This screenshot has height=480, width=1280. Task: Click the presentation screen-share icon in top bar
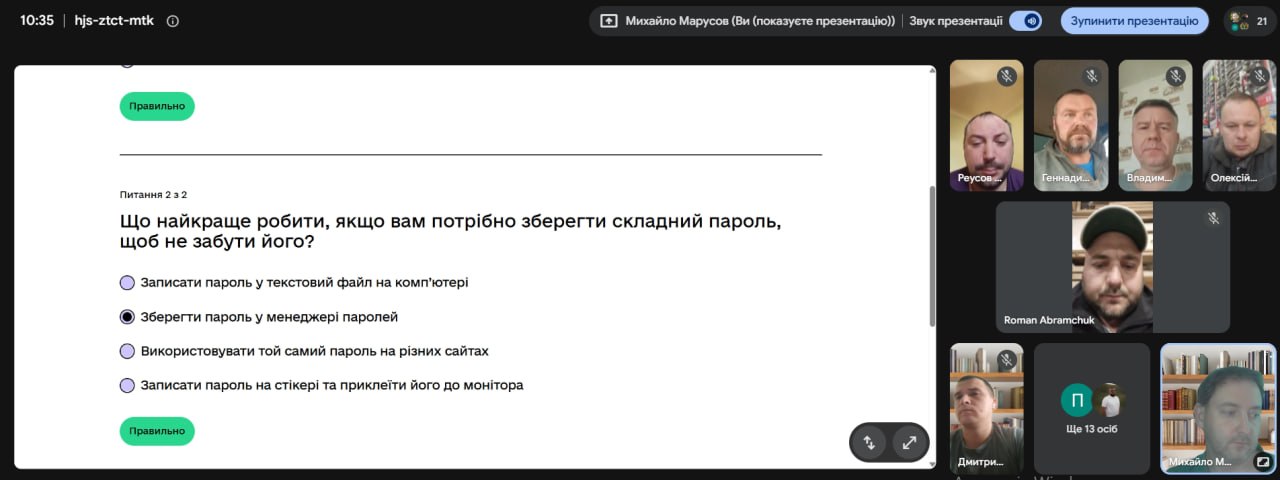coord(608,20)
